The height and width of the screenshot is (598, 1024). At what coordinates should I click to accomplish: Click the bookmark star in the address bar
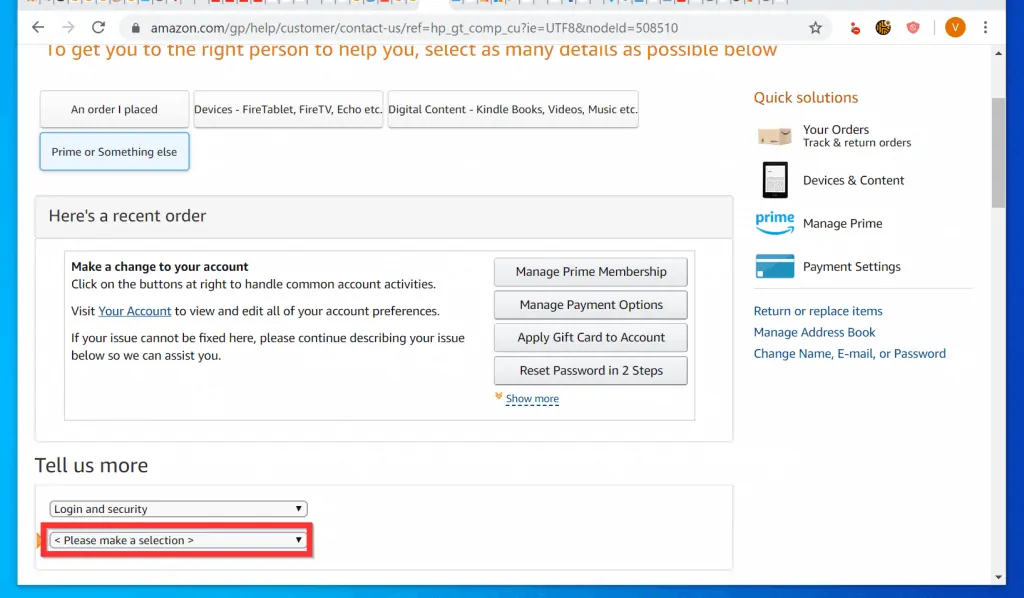815,29
